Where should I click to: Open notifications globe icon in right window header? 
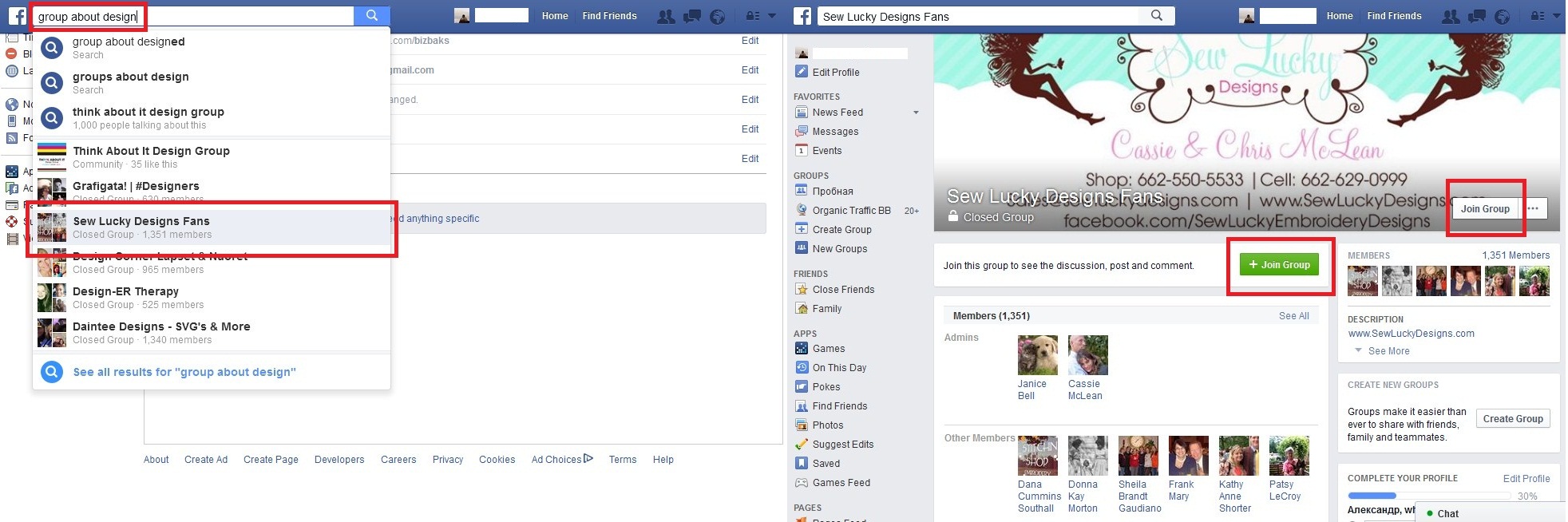pos(1503,16)
